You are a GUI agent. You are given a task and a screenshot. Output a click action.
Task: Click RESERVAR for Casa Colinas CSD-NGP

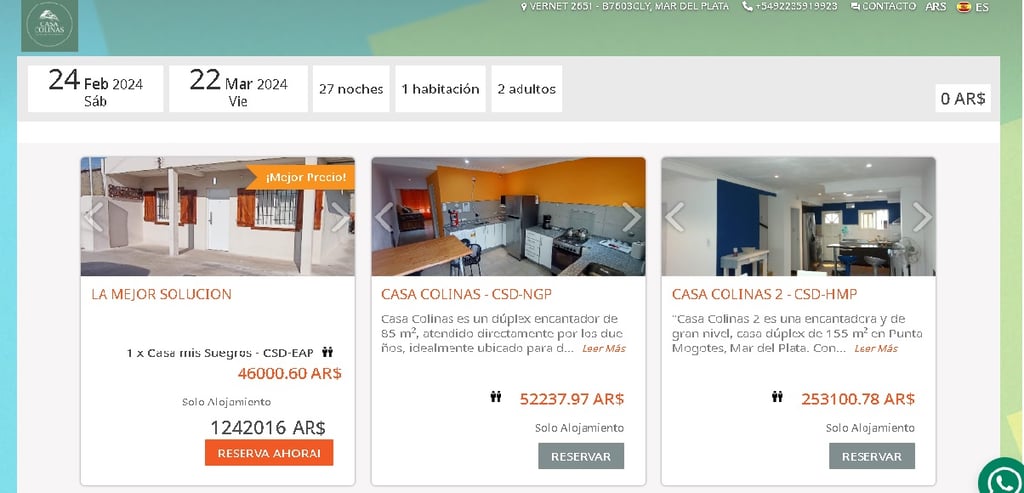click(x=581, y=456)
